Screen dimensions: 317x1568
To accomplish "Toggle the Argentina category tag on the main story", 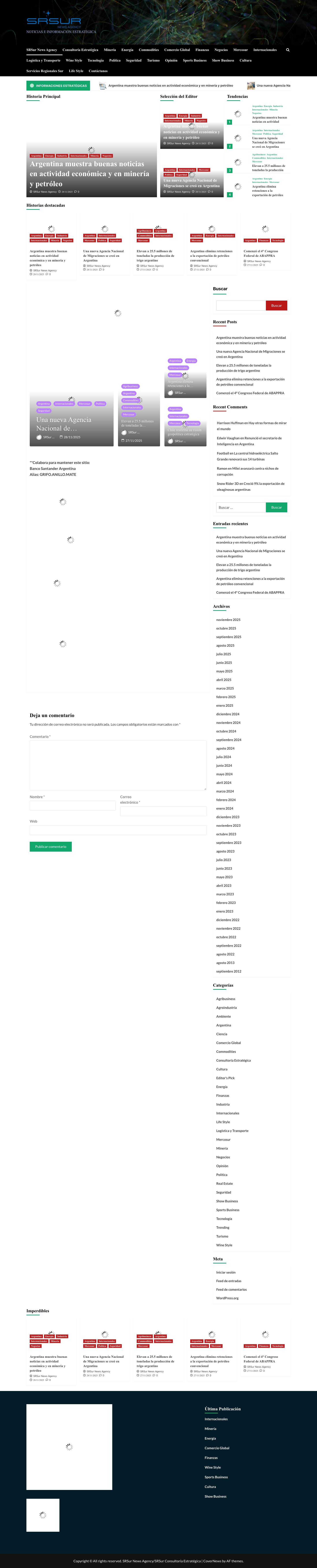I will click(37, 156).
